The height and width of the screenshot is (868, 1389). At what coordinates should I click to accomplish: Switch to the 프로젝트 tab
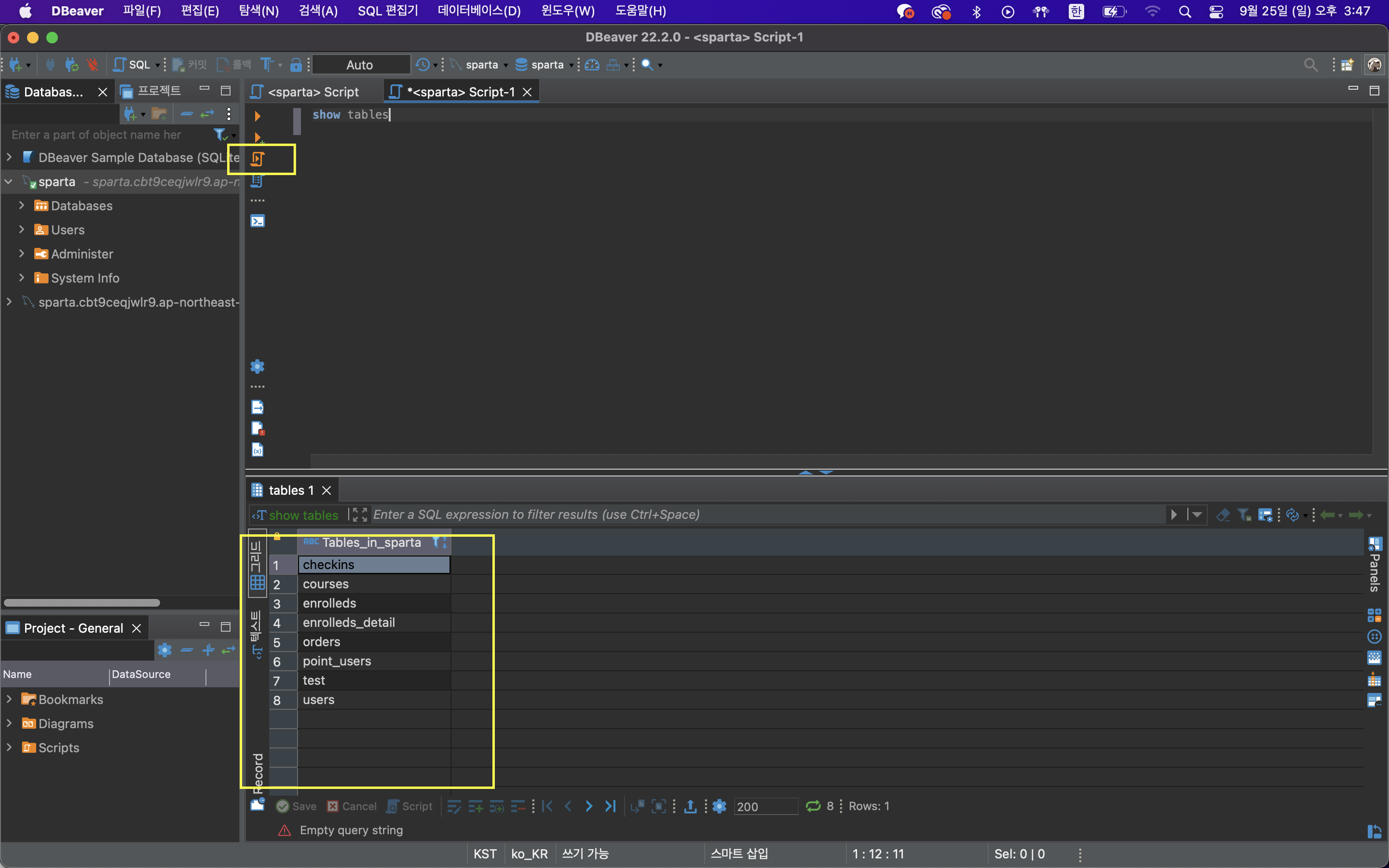[x=151, y=91]
